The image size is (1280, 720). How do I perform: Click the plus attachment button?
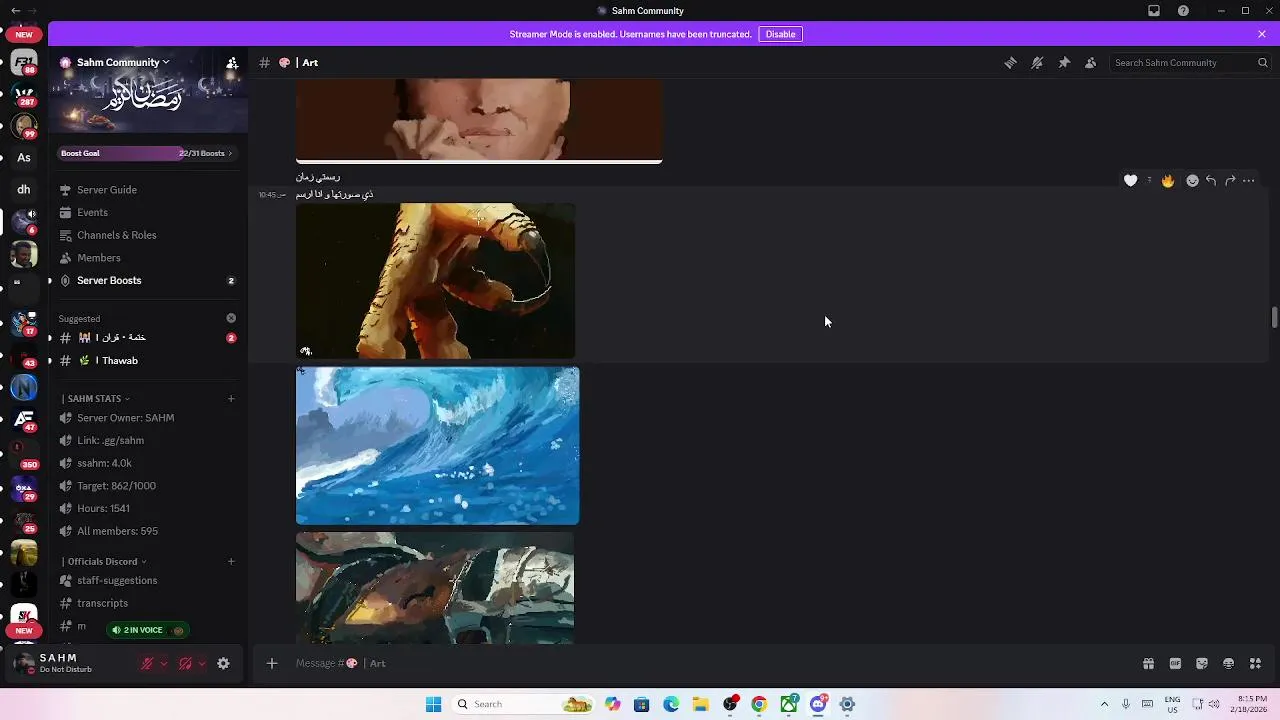pos(271,663)
